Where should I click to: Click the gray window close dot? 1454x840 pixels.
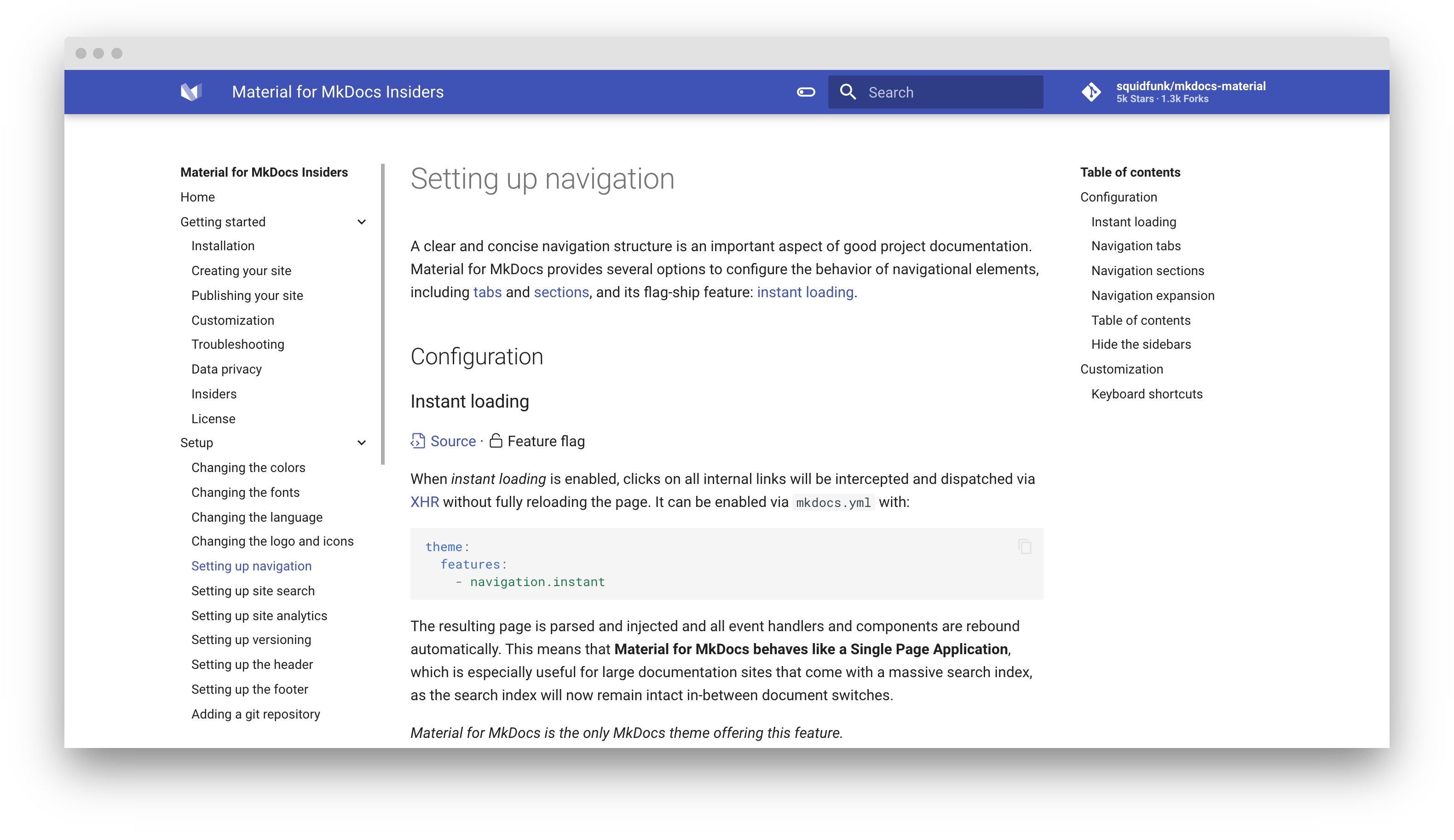[81, 54]
